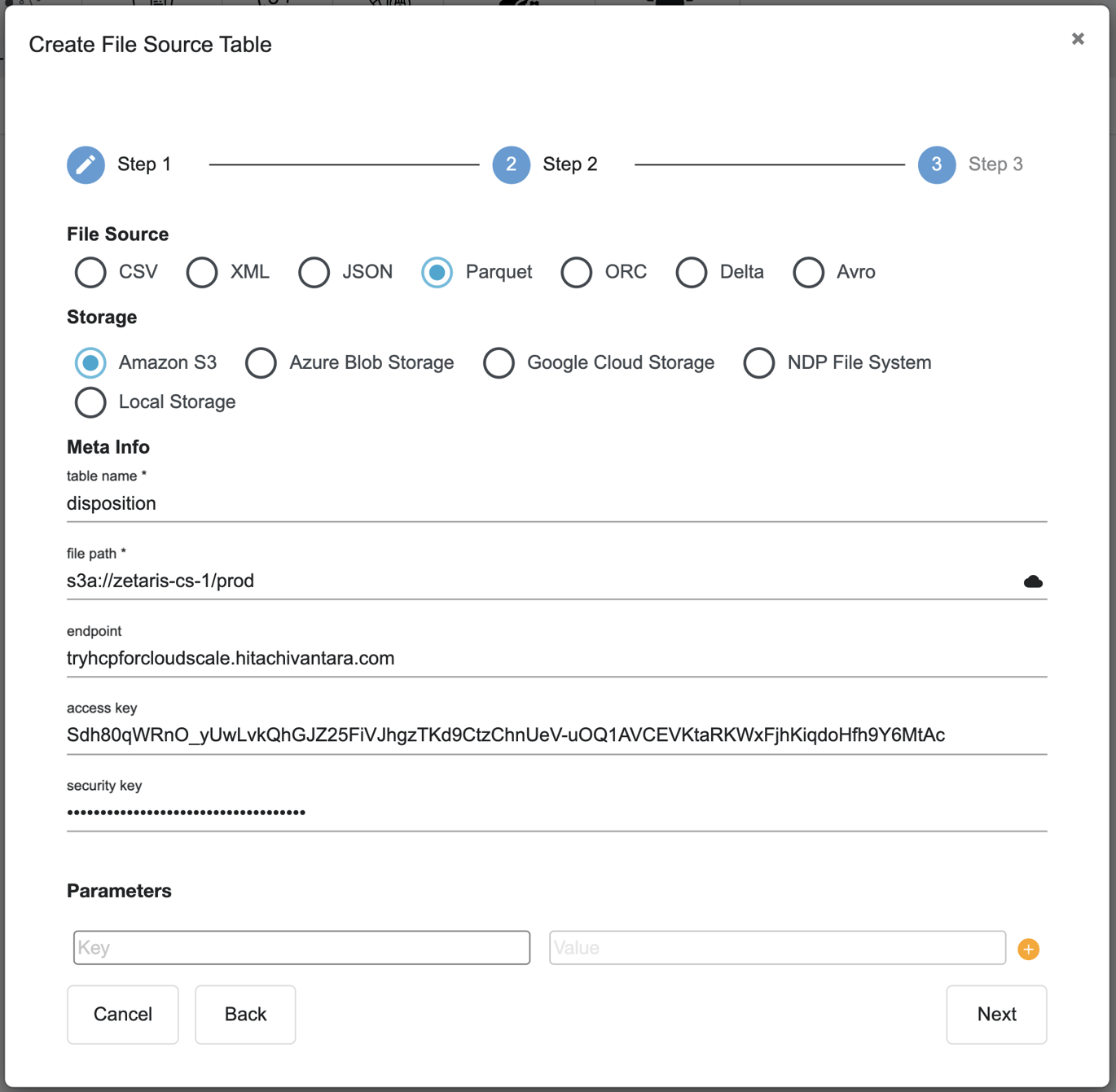The width and height of the screenshot is (1116, 1092).
Task: Select the CSV file source
Action: (90, 272)
